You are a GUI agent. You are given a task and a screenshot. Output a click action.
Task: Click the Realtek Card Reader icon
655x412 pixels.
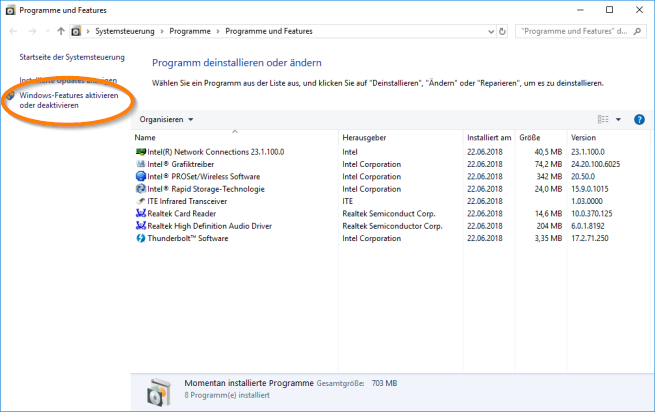coord(141,214)
